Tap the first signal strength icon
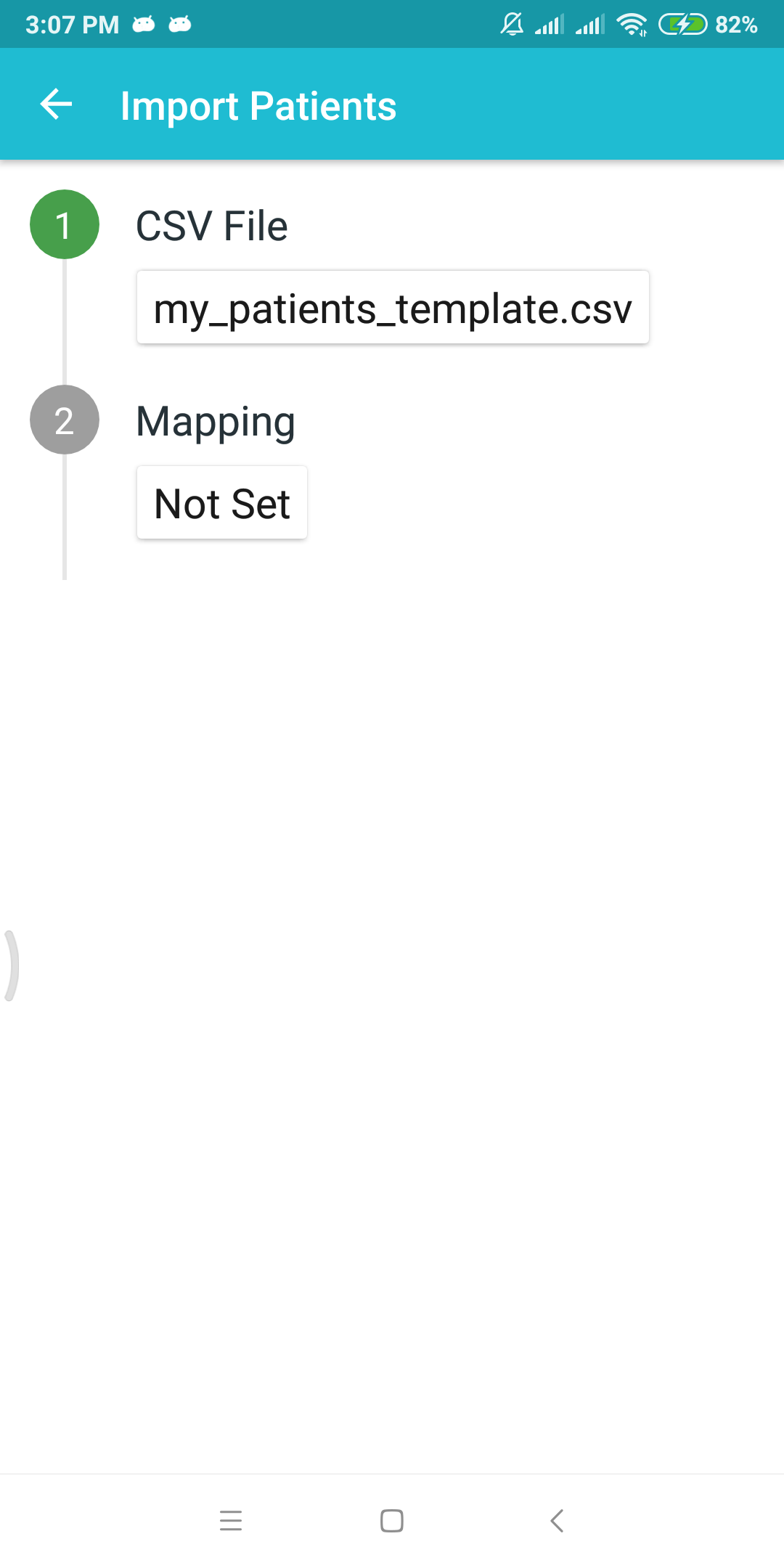The height and width of the screenshot is (1568, 784). (550, 25)
